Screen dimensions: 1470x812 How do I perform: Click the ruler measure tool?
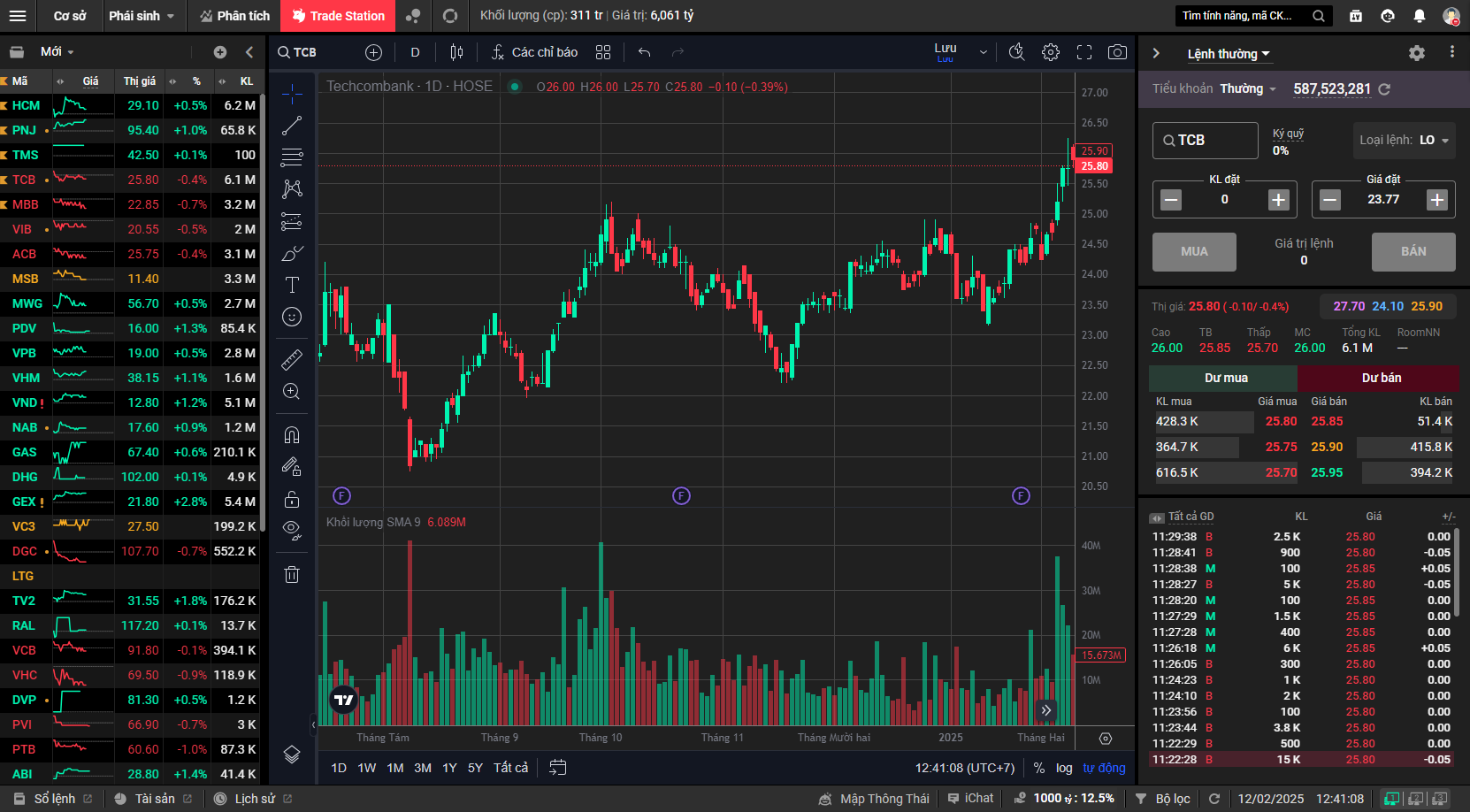coord(292,359)
